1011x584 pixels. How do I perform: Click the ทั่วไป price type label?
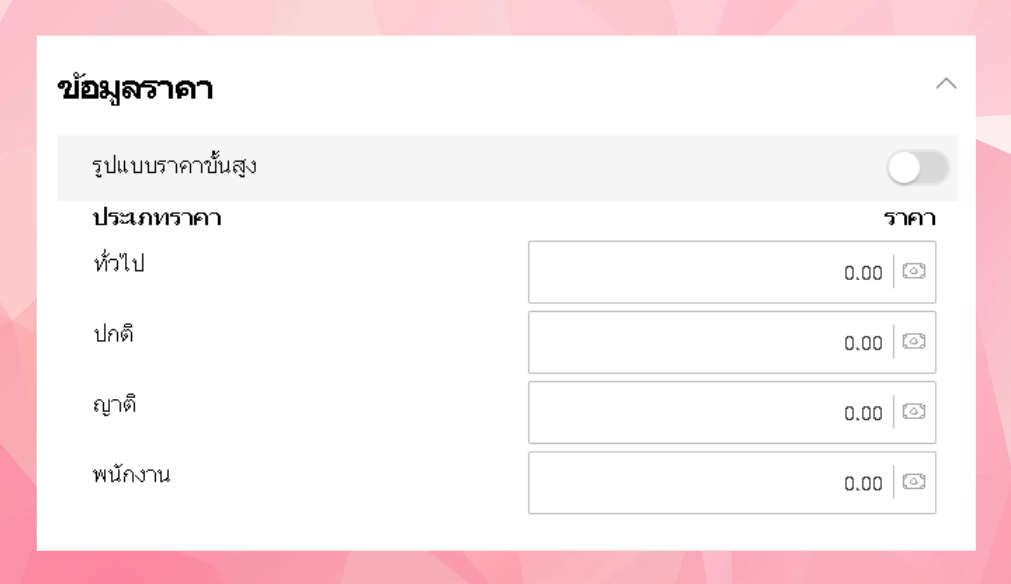click(118, 264)
